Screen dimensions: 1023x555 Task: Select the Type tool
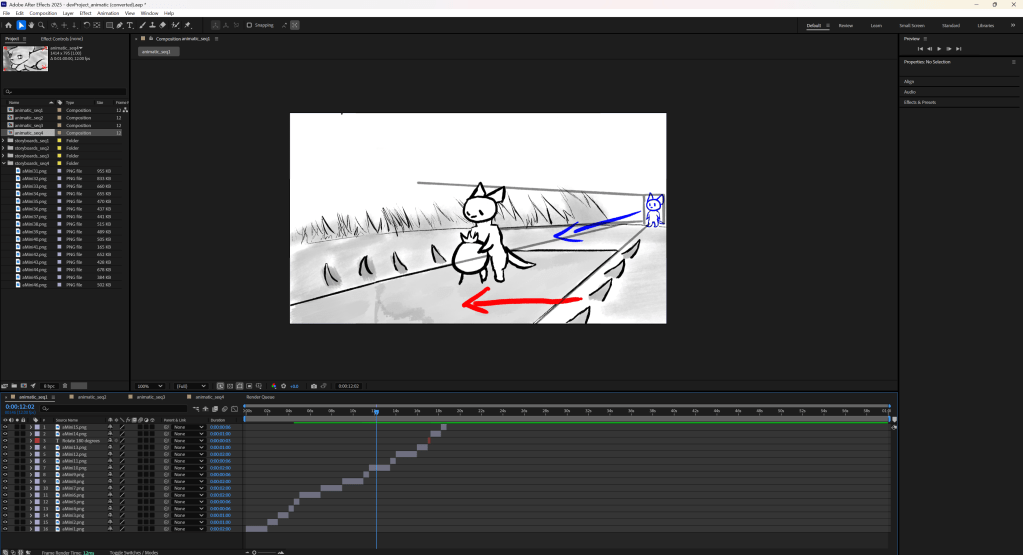(x=130, y=25)
